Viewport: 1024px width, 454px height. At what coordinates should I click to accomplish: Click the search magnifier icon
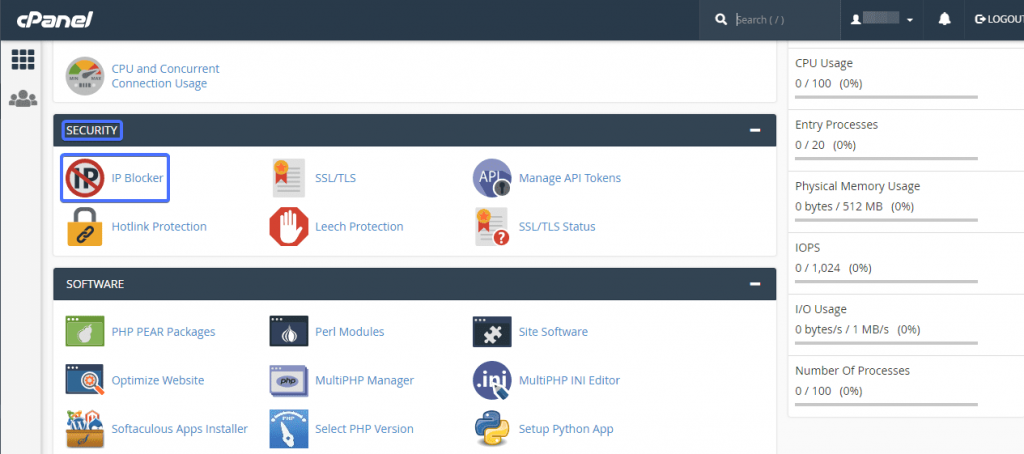pyautogui.click(x=721, y=20)
